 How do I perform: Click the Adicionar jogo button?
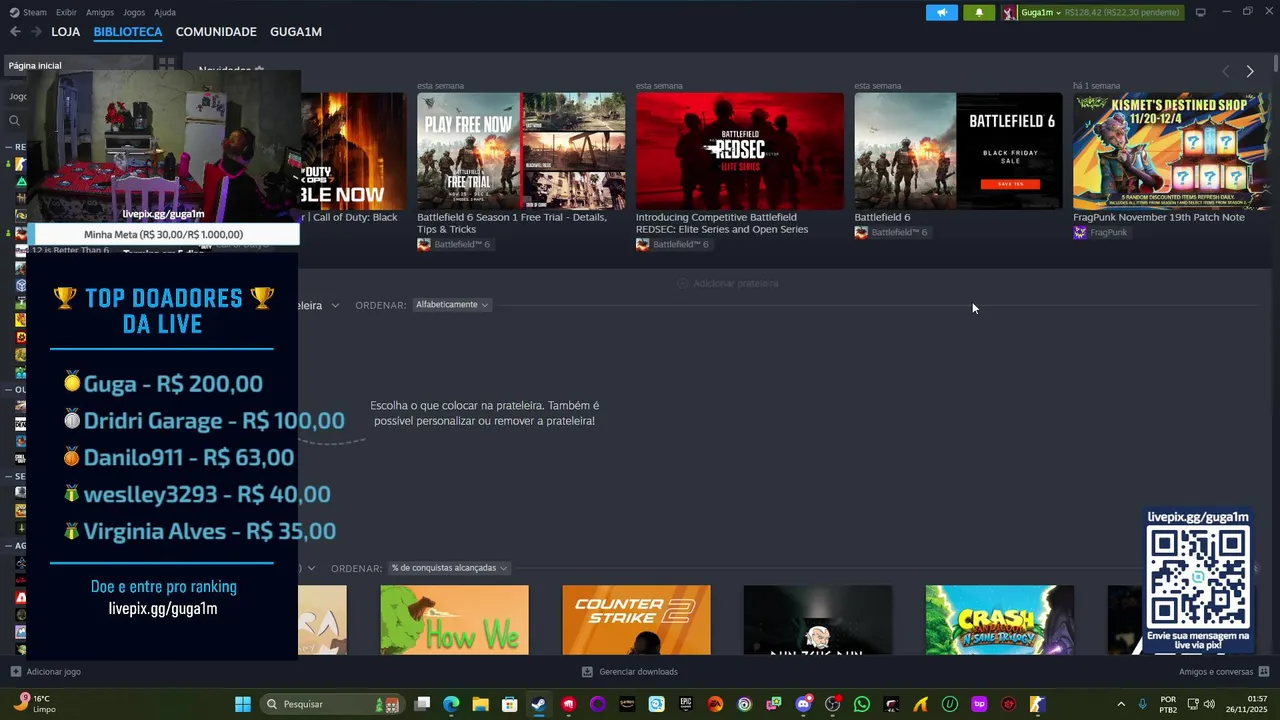click(x=46, y=672)
